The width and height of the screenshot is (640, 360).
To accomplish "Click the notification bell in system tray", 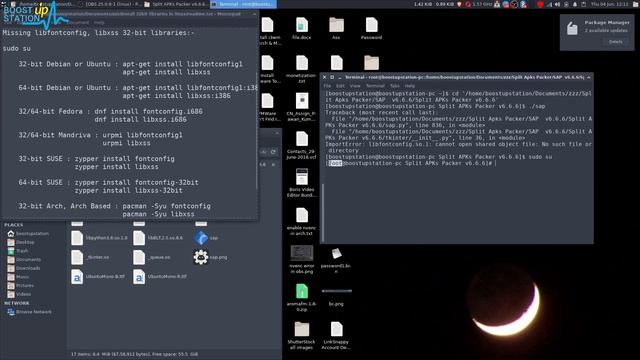I will (575, 4).
